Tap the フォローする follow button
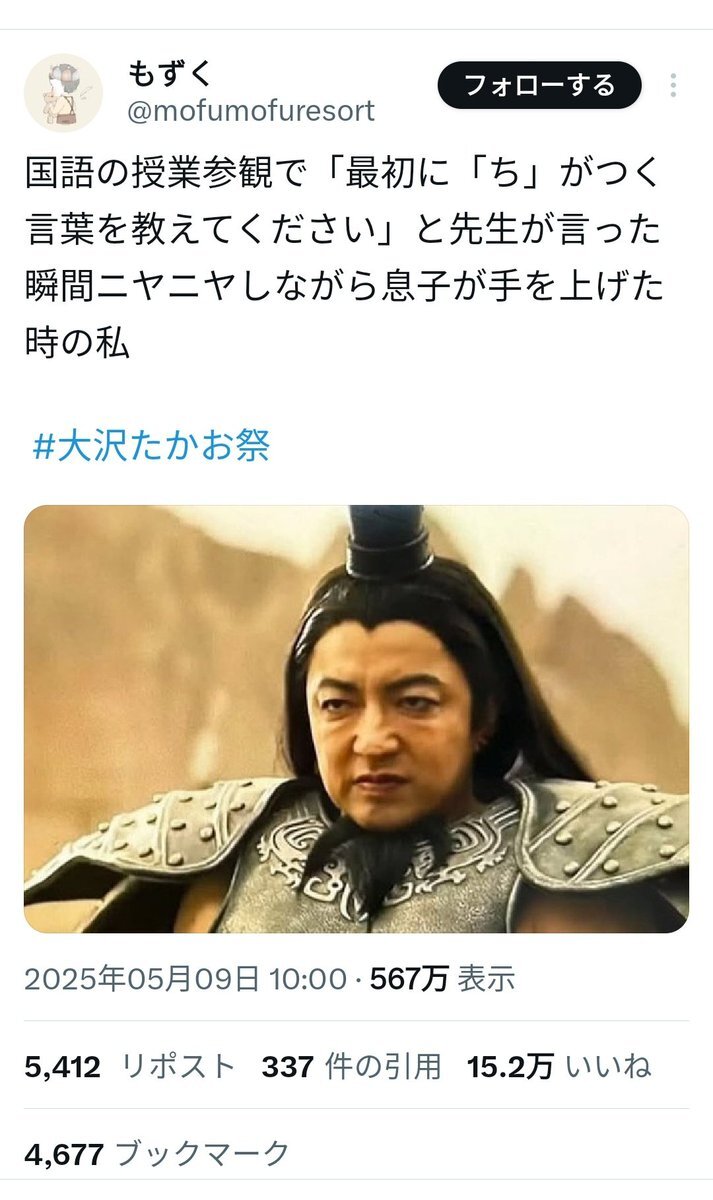The height and width of the screenshot is (1200, 713). point(539,85)
